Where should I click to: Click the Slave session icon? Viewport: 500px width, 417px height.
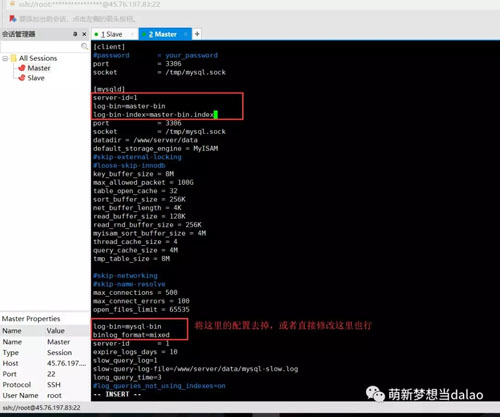tap(22, 78)
